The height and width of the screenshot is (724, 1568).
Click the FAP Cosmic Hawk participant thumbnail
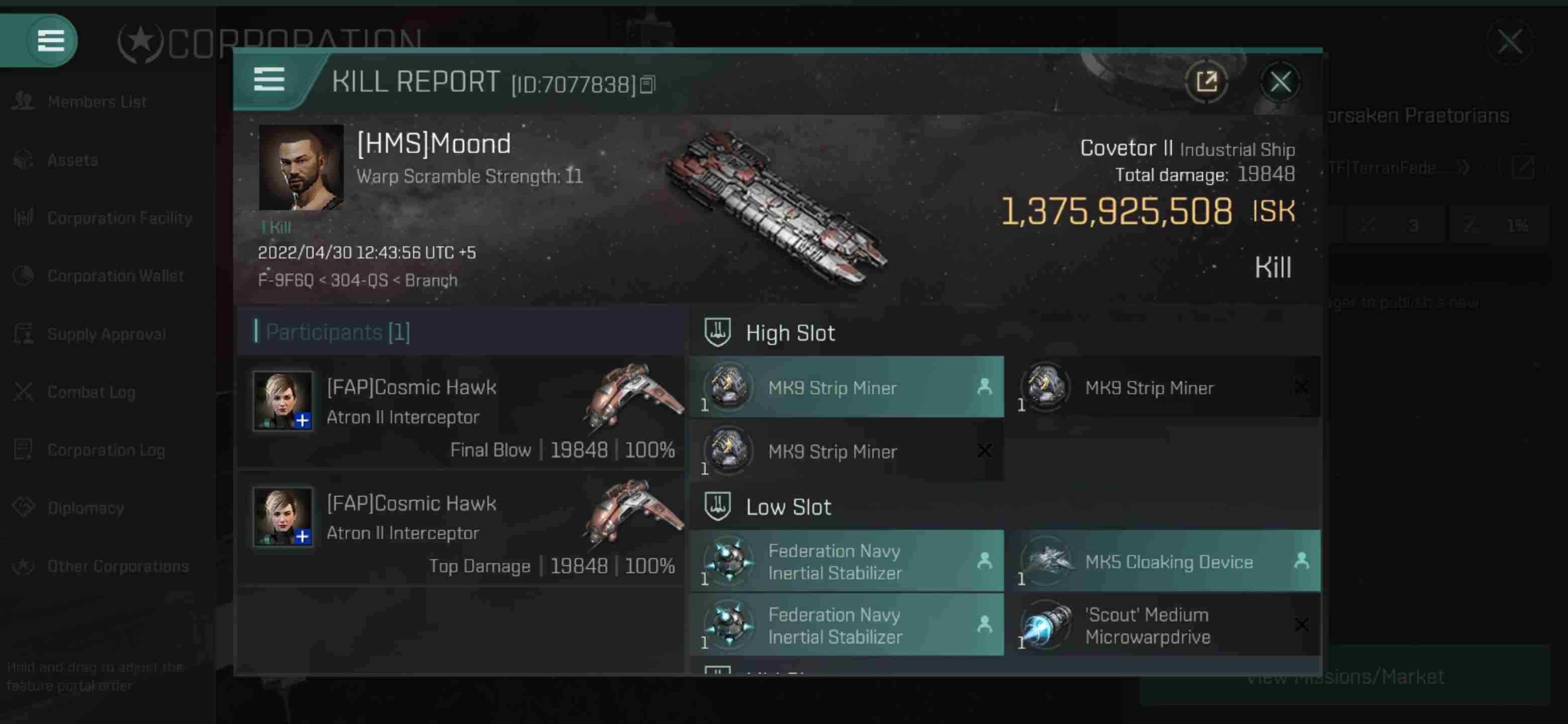click(x=283, y=401)
